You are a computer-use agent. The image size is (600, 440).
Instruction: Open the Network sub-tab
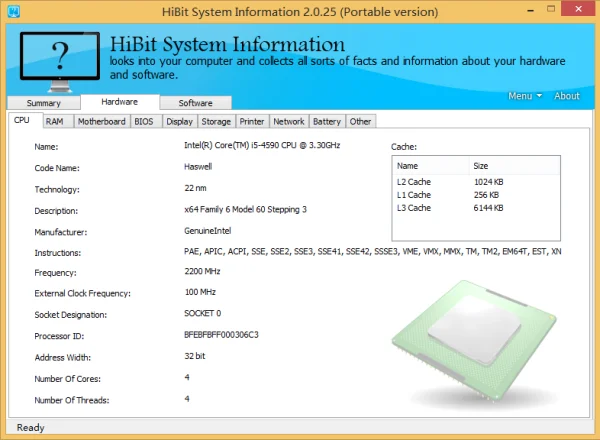click(x=289, y=122)
